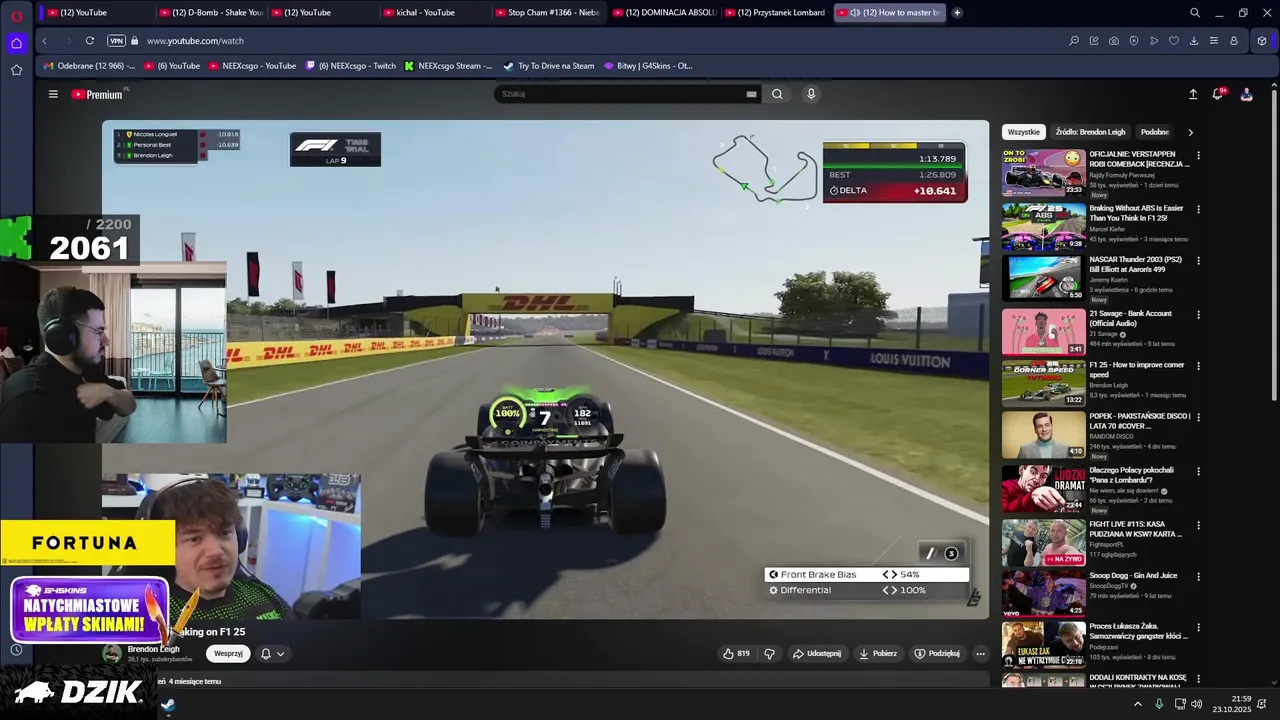Screen dimensions: 1280x720
Task: Go back to the previous page
Action: tap(44, 41)
